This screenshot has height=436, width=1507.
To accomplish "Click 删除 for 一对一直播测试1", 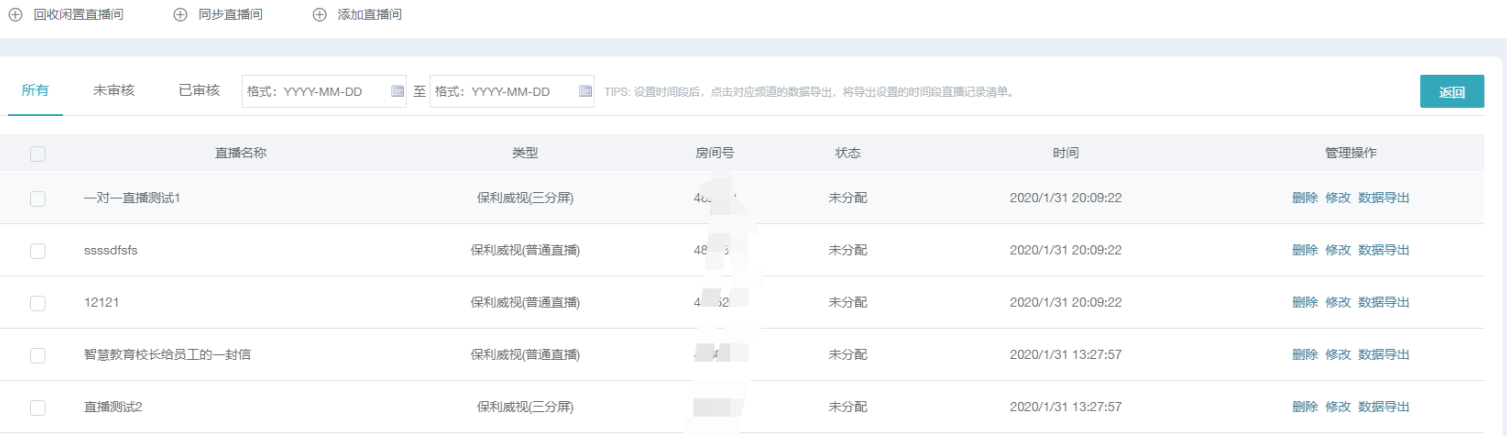I will 1304,198.
